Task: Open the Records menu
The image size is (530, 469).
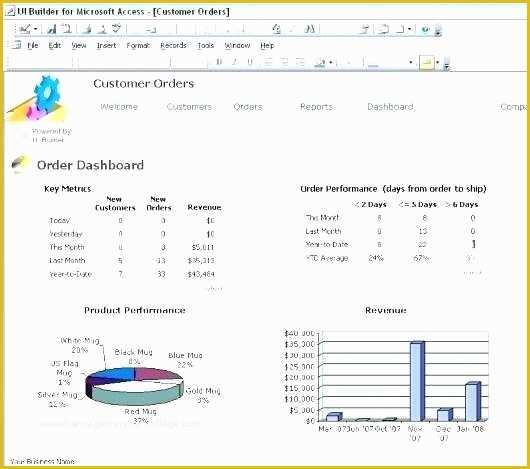Action: 173,45
